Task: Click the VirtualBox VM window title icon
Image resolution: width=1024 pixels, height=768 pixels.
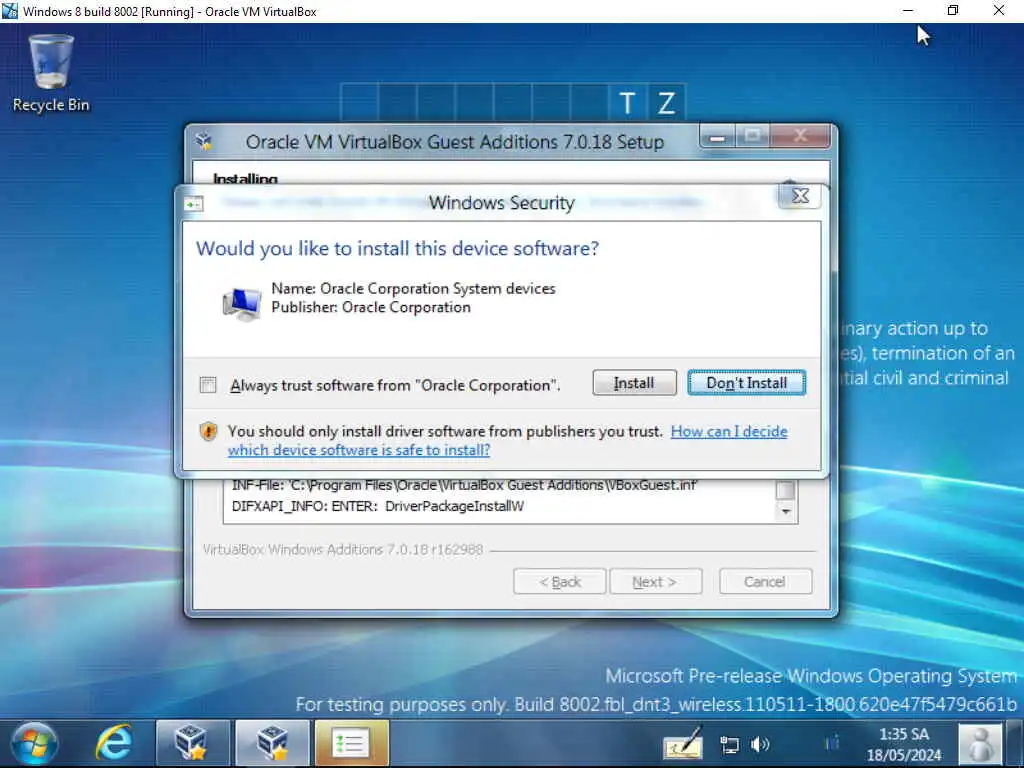Action: [x=10, y=10]
